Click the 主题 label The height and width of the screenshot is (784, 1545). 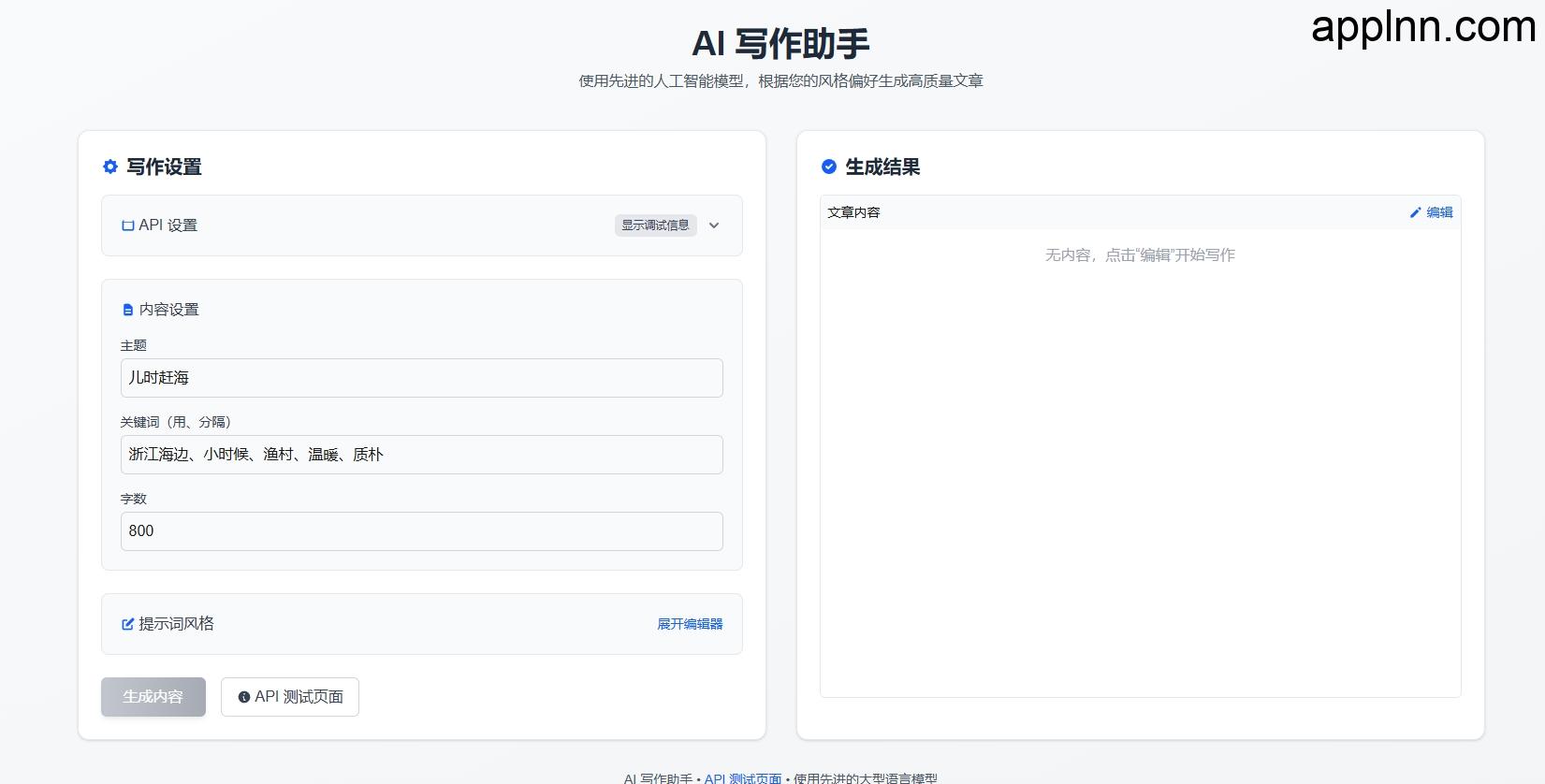(x=134, y=345)
